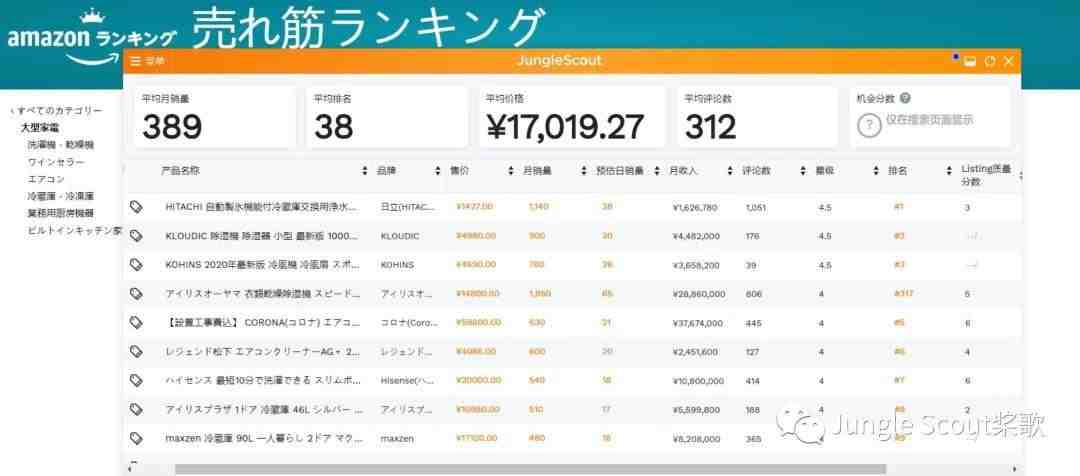
Task: Sort by 排名 column
Action: click(x=948, y=170)
